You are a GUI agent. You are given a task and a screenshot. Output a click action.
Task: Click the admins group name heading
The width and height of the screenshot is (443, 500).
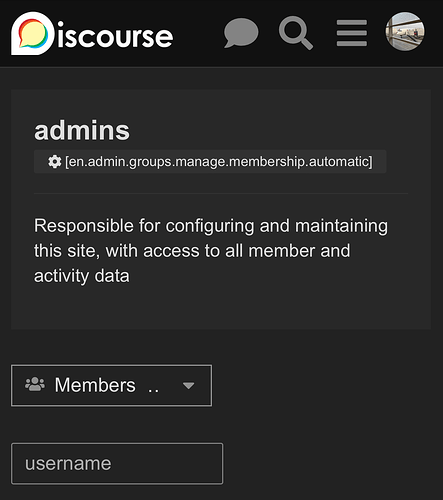[82, 131]
